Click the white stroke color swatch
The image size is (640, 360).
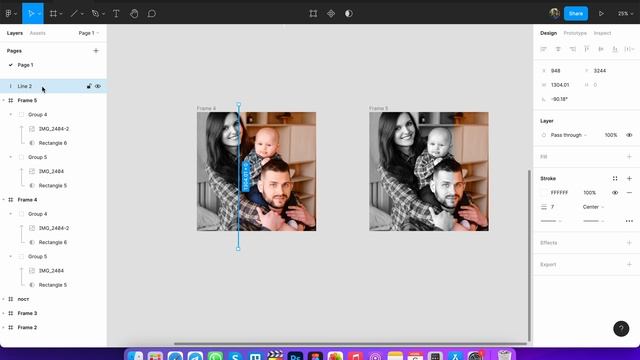[543, 193]
